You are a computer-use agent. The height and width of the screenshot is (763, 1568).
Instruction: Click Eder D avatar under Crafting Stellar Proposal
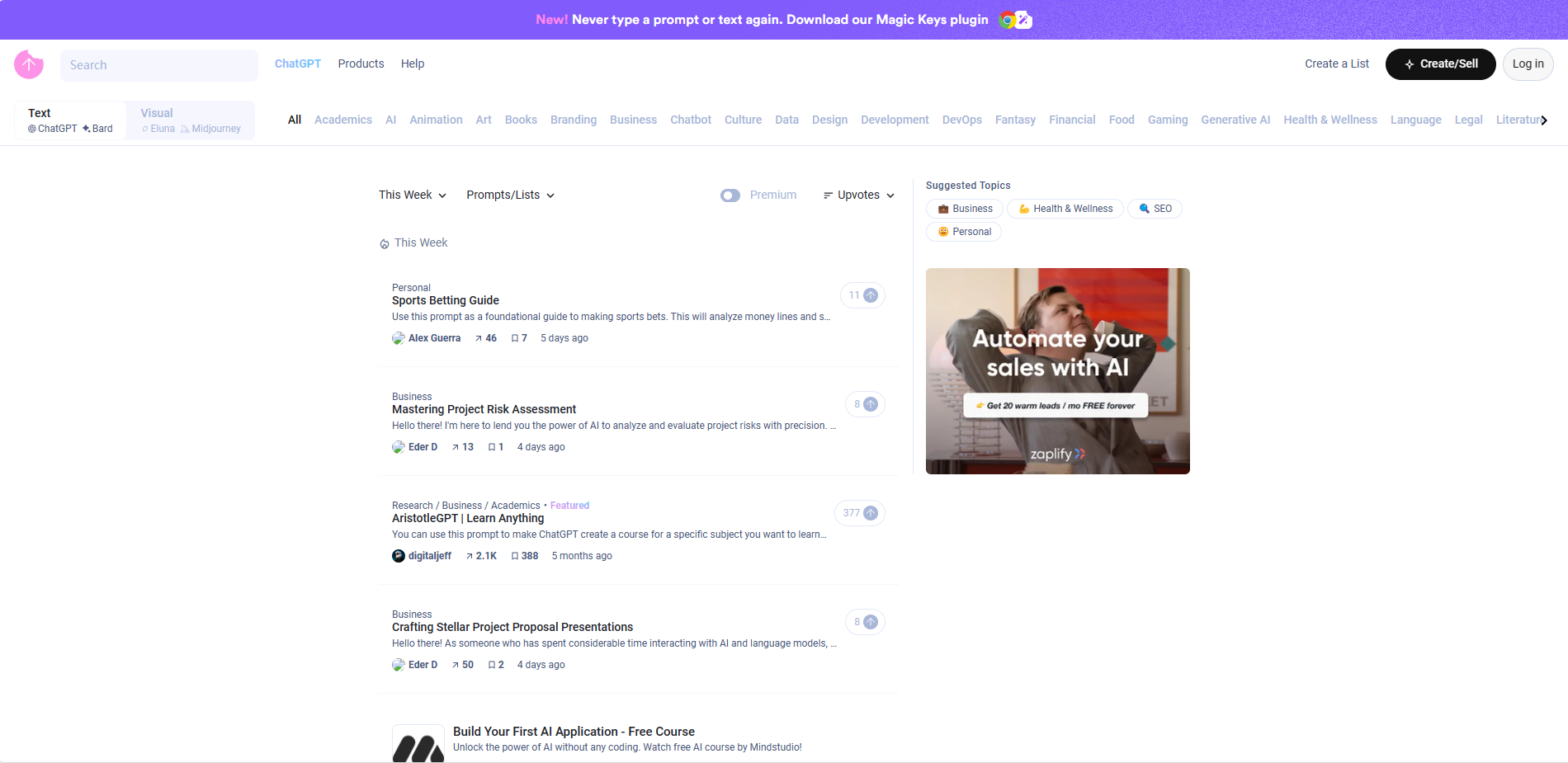coord(399,665)
